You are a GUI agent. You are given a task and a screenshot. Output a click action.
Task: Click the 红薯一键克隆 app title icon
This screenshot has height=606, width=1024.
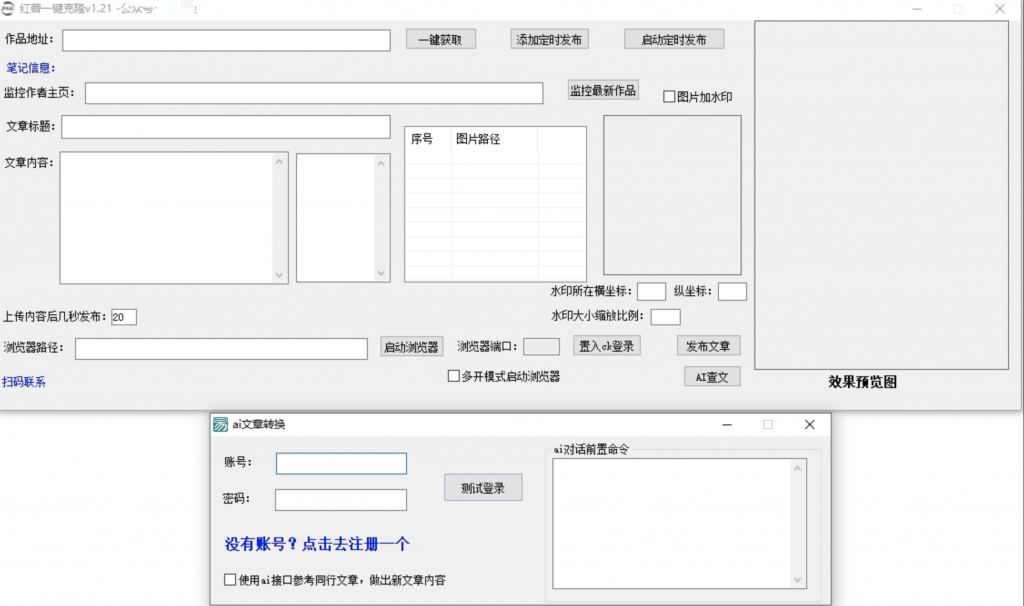coord(8,8)
